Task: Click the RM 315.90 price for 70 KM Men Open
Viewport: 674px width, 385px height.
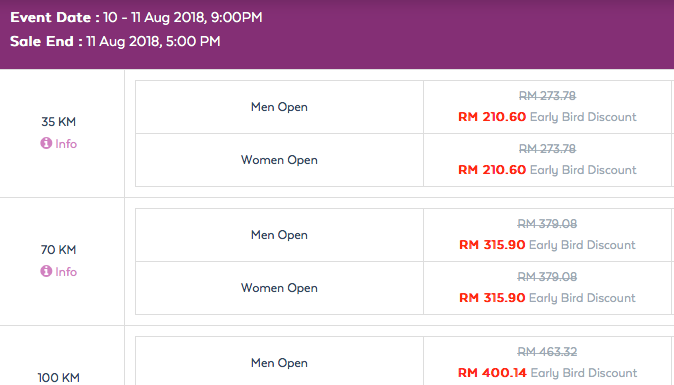Action: [x=492, y=245]
